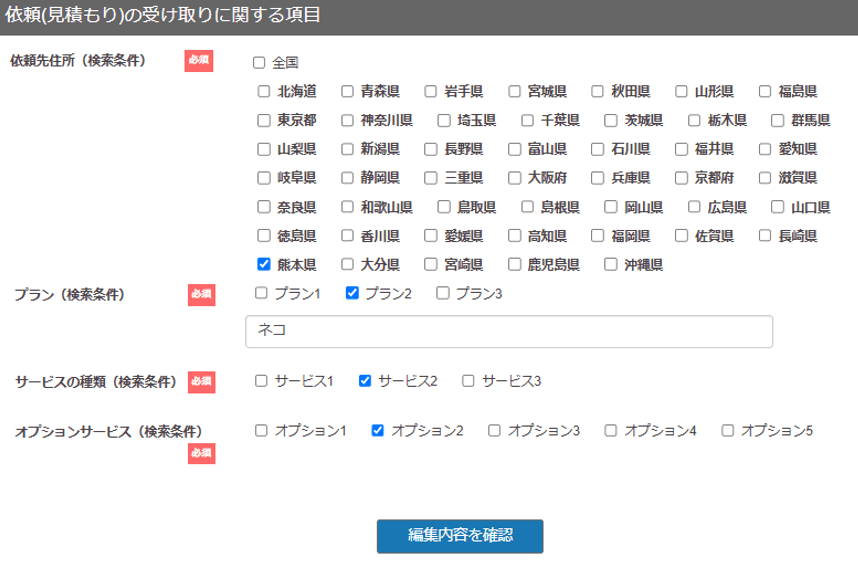
Task: Tick the 宮崎県 checkbox
Action: coord(431,265)
